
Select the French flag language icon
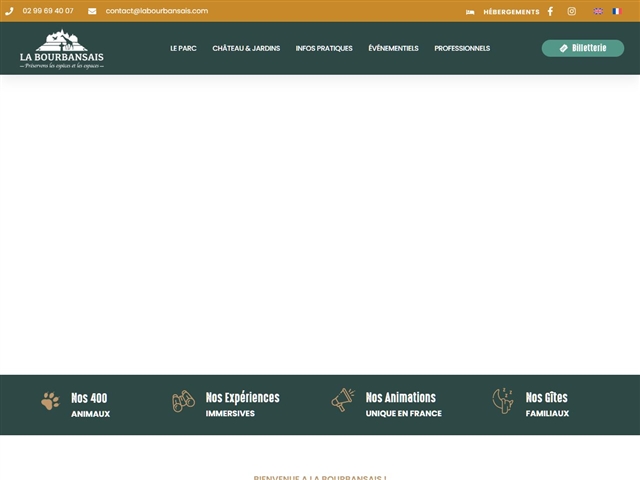[x=616, y=12]
